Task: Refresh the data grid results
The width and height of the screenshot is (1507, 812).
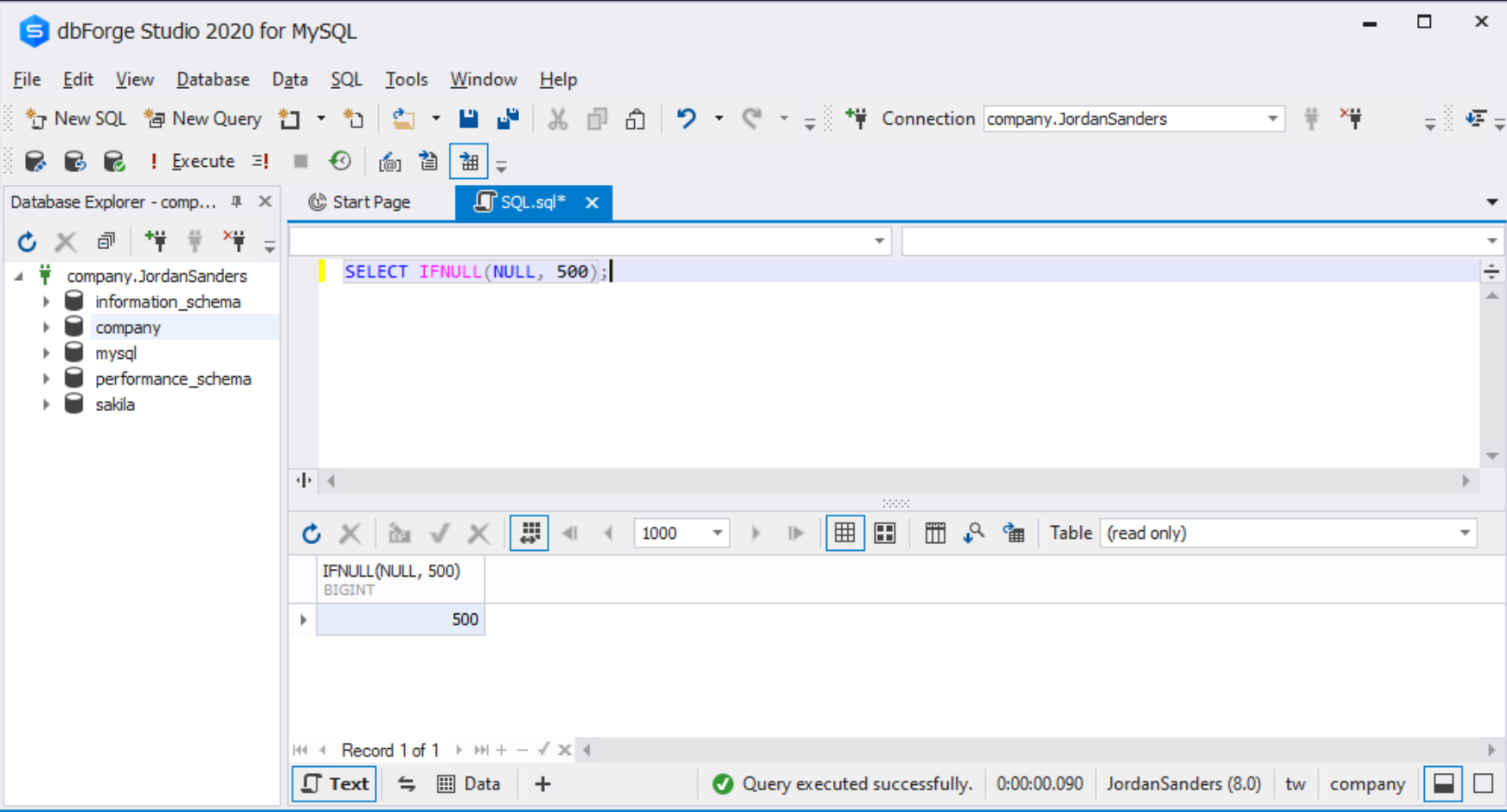Action: pyautogui.click(x=311, y=534)
